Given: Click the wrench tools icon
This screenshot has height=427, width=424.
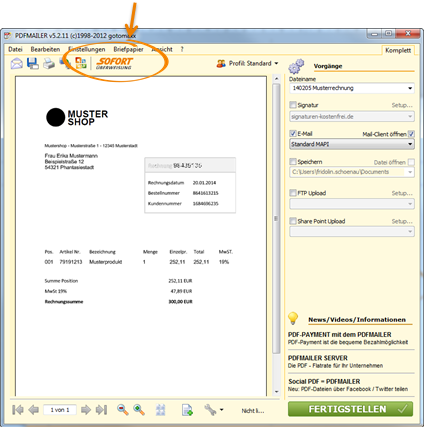Looking at the screenshot, I should [210, 410].
